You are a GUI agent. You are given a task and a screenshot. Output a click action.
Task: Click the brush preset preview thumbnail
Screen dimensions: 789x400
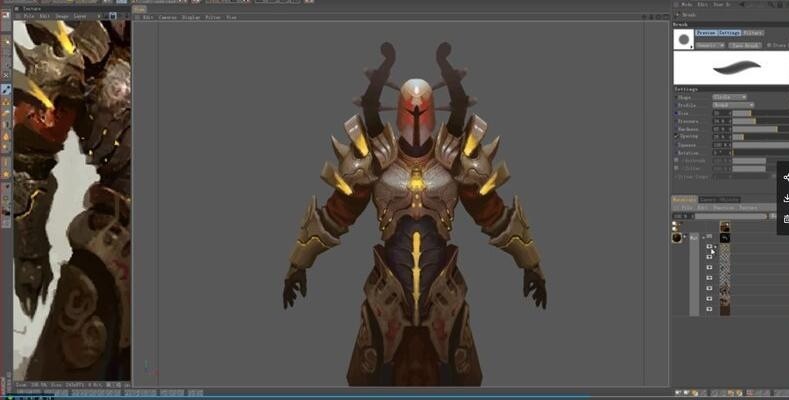[x=684, y=39]
